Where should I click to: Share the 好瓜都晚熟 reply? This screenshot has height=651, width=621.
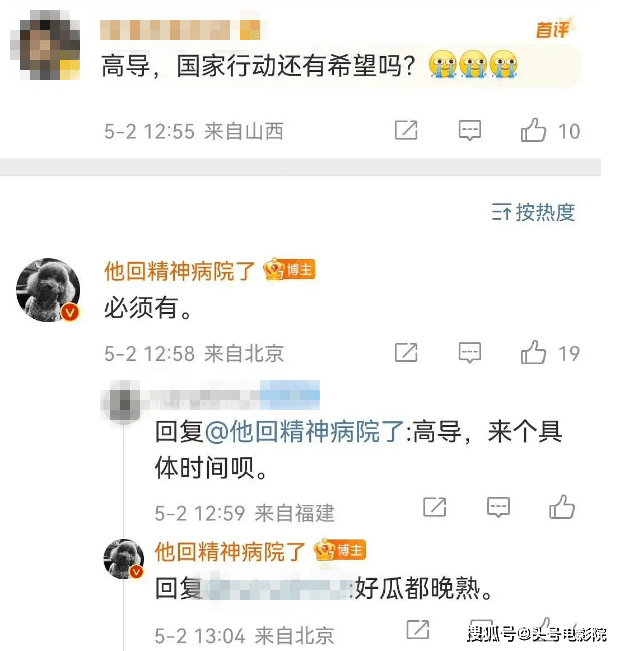418,629
